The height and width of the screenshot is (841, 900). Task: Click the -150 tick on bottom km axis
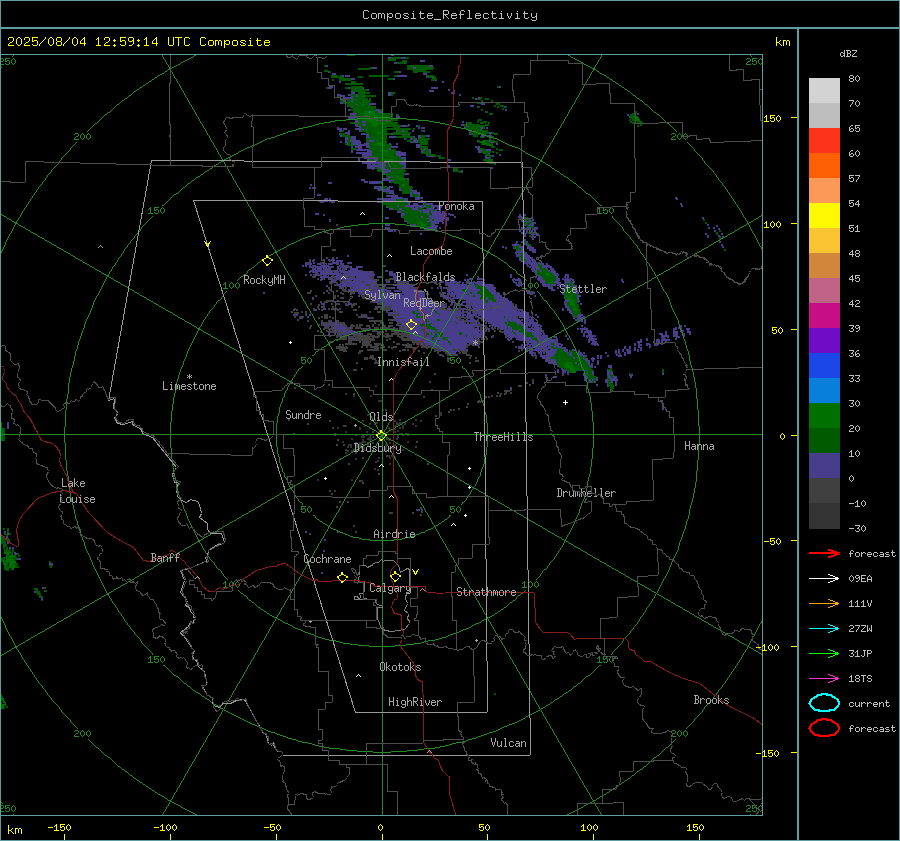59,827
